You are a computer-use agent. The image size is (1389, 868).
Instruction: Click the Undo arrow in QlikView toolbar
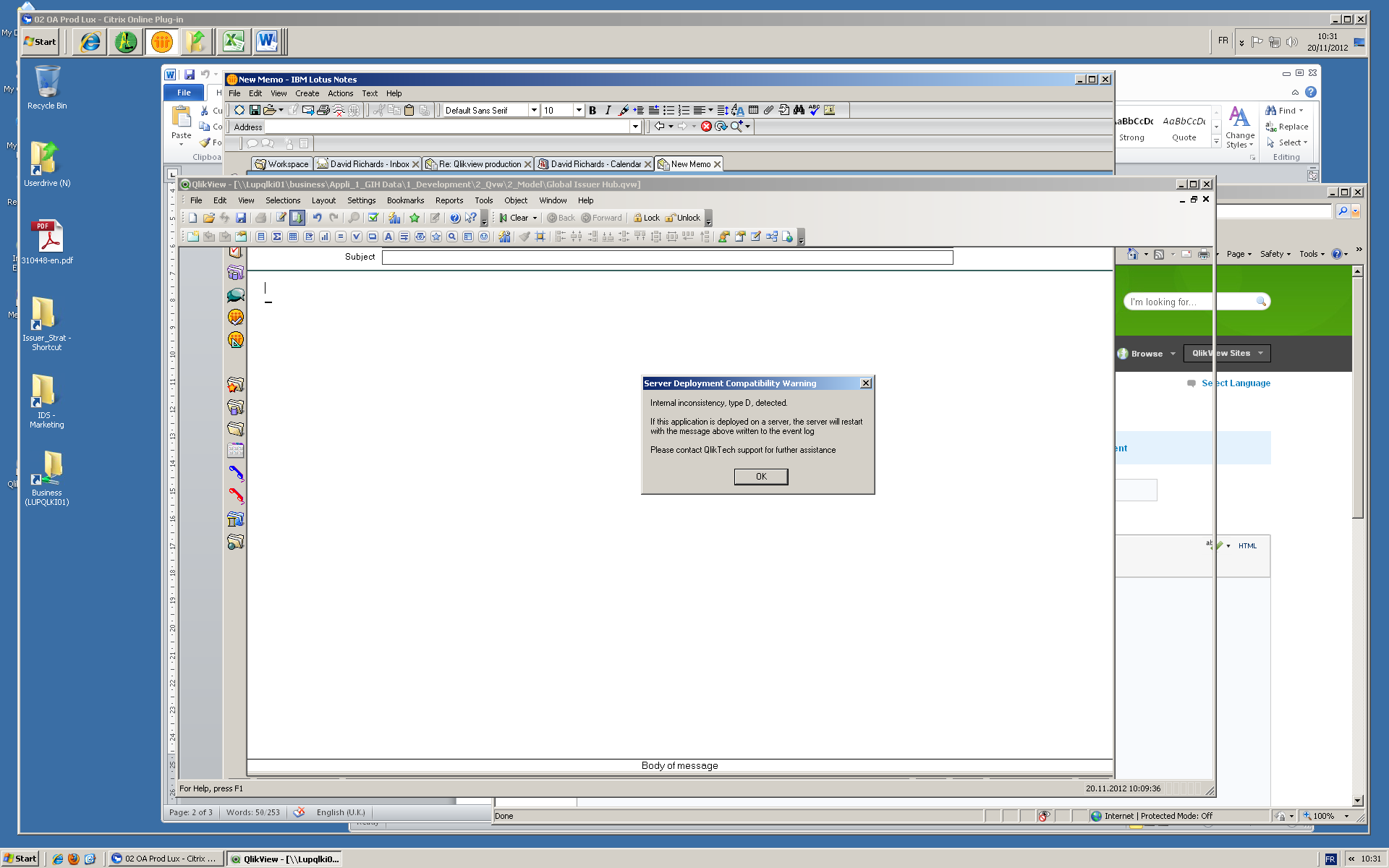point(317,218)
